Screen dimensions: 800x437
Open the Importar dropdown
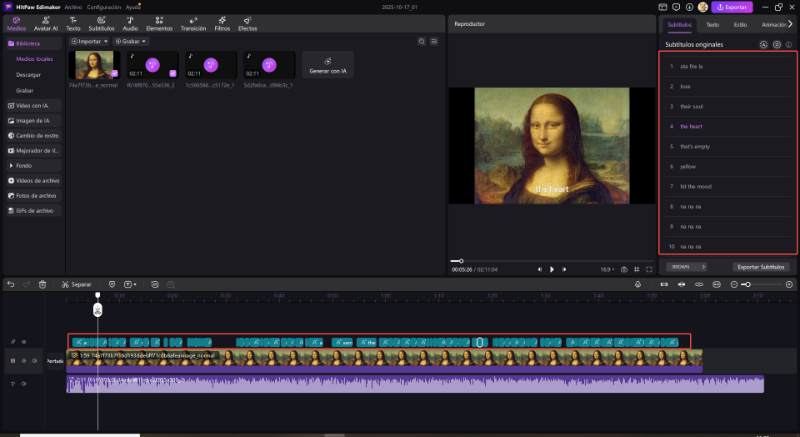tap(90, 42)
